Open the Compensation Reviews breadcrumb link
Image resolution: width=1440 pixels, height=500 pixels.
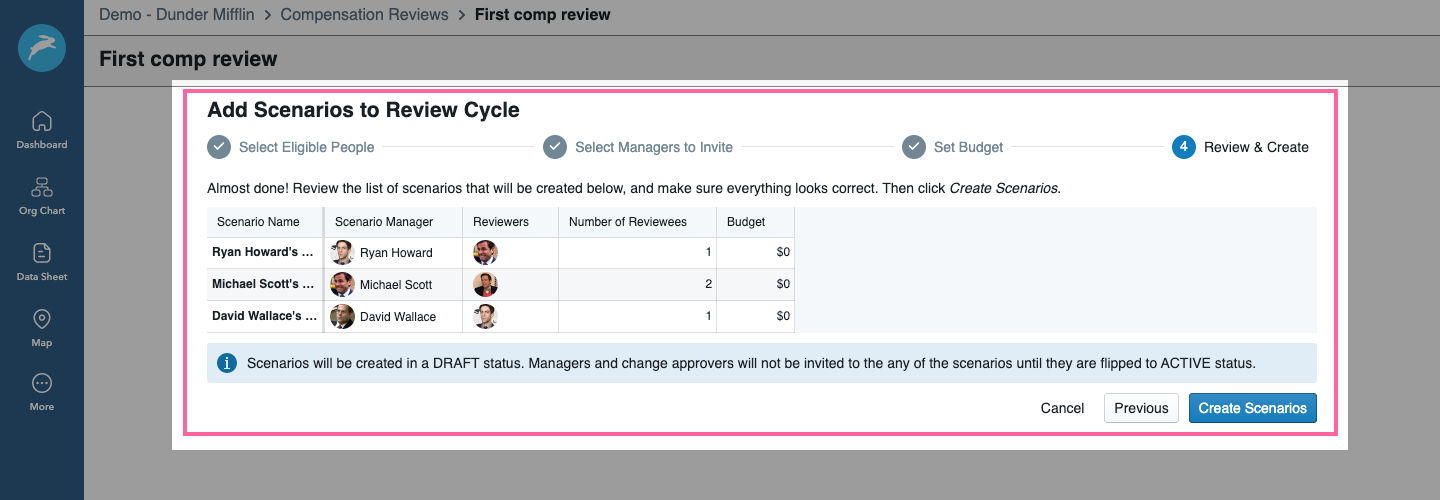366,15
